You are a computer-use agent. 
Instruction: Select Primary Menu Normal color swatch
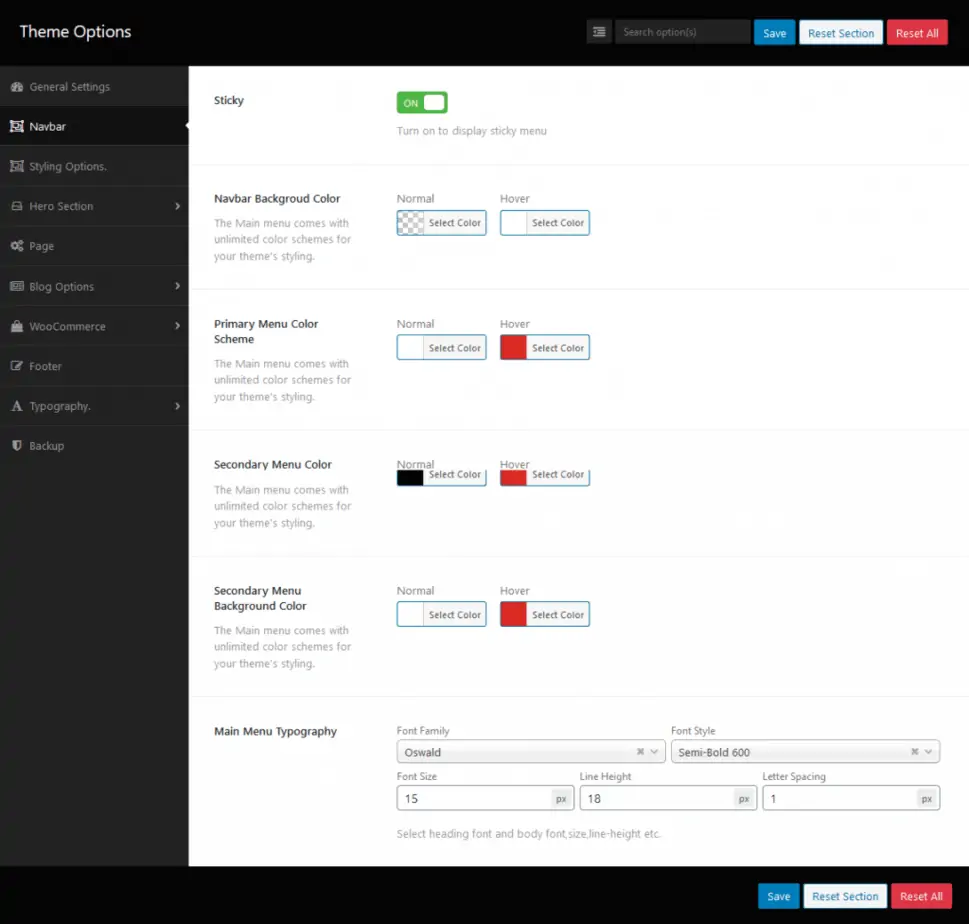(410, 347)
